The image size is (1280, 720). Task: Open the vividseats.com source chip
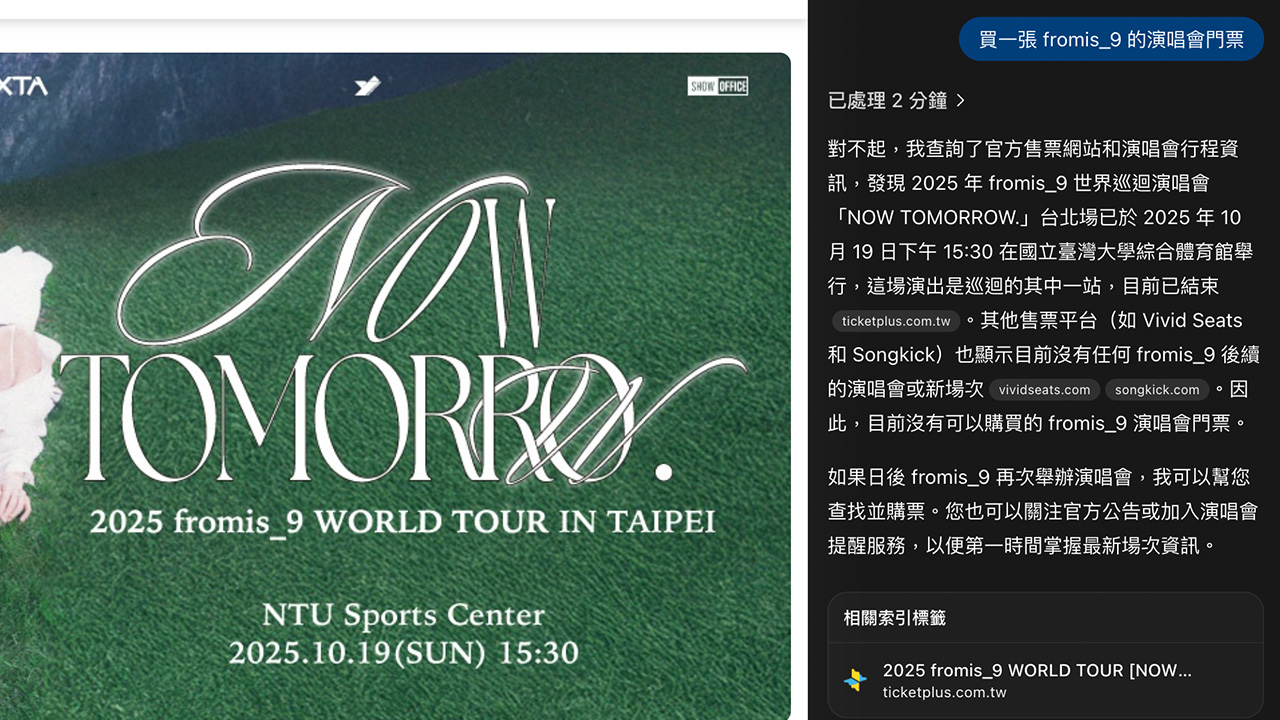1044,390
